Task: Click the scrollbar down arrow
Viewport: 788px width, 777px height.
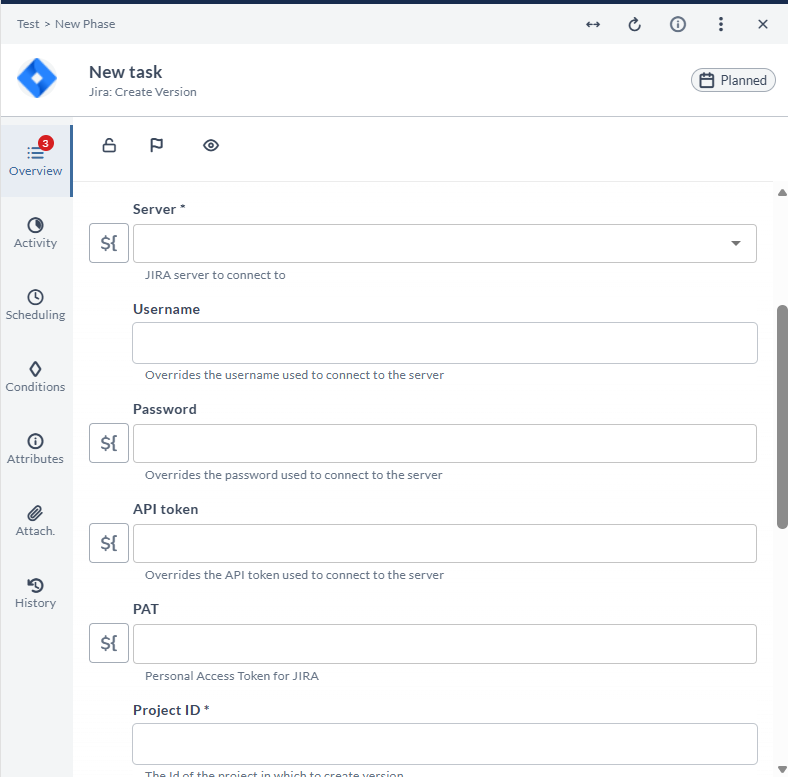Action: [x=782, y=769]
